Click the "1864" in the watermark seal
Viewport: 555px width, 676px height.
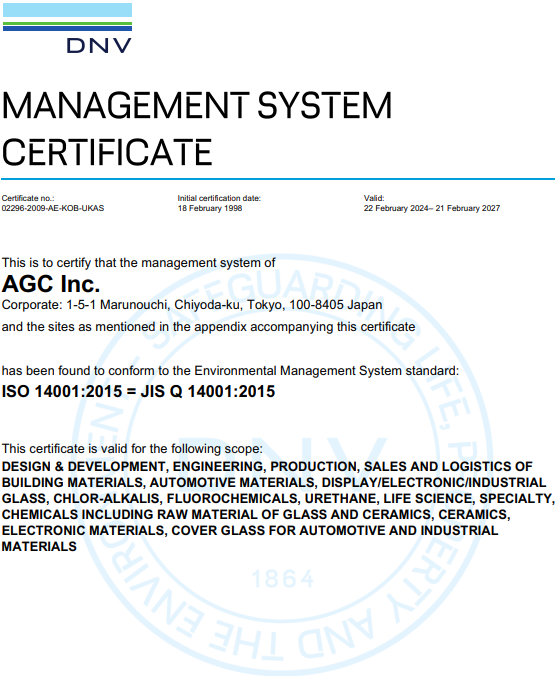[x=283, y=579]
